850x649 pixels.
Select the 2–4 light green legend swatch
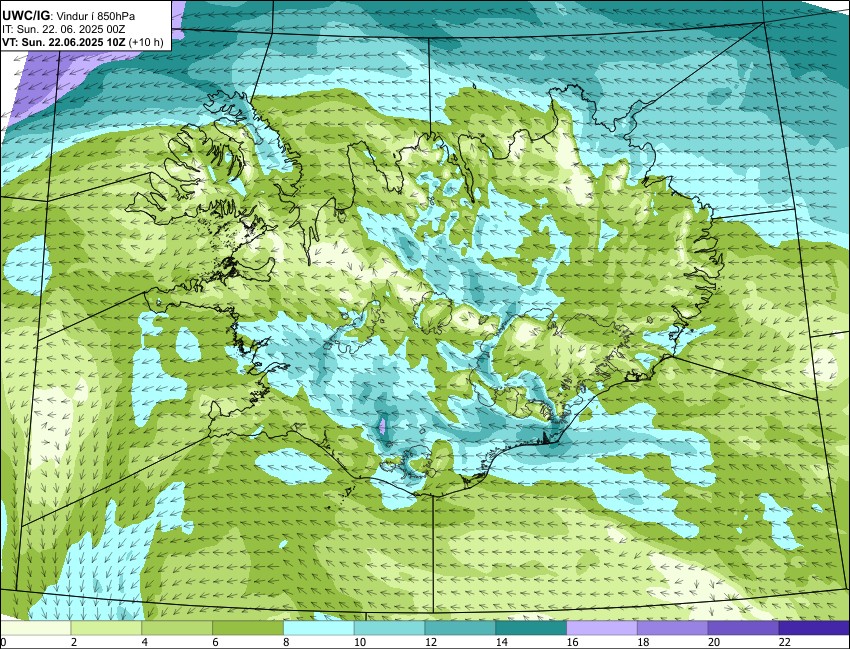coord(106,628)
